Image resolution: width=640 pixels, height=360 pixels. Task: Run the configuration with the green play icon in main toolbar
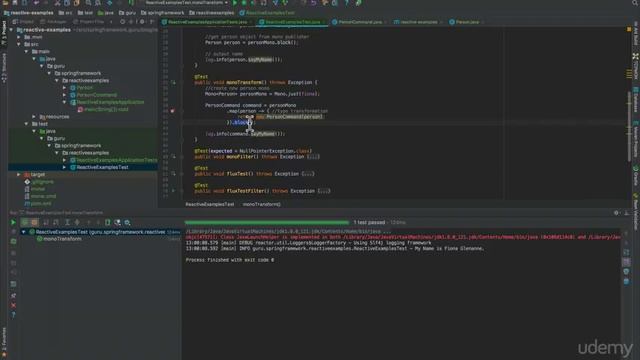(235, 3)
